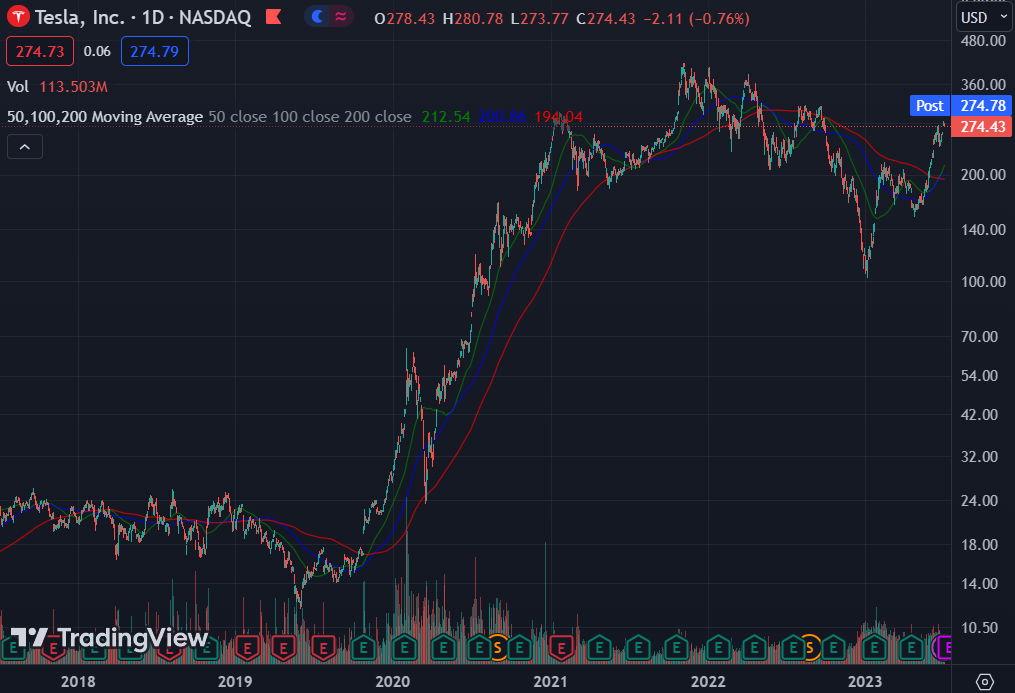Screen dimensions: 1015x693
Task: Click the orange split marker between 2022 and 2023
Action: click(809, 646)
